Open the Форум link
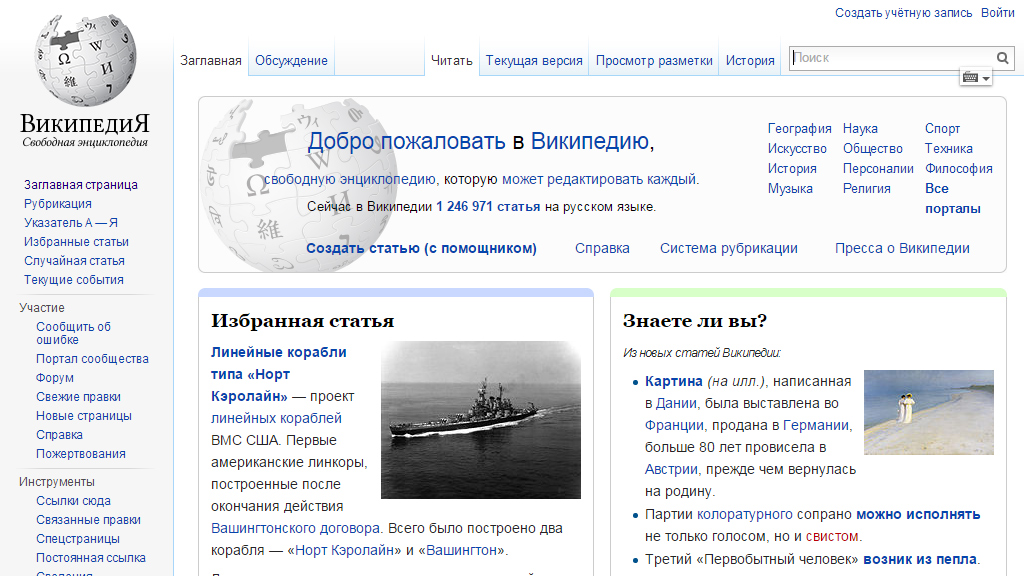Image resolution: width=1024 pixels, height=576 pixels. click(x=55, y=377)
